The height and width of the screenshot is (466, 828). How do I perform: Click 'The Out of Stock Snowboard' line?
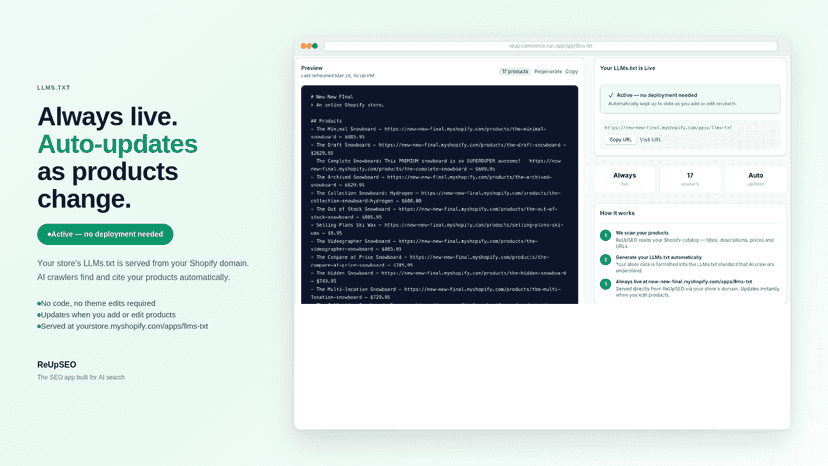pyautogui.click(x=434, y=213)
